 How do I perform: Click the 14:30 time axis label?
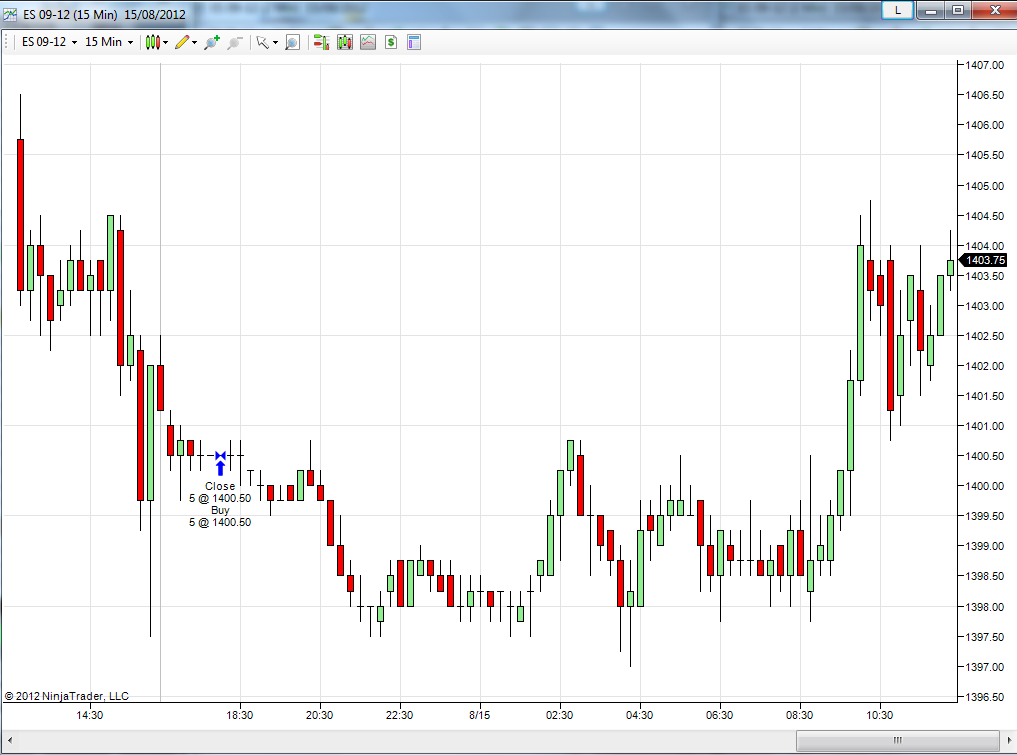(x=90, y=715)
